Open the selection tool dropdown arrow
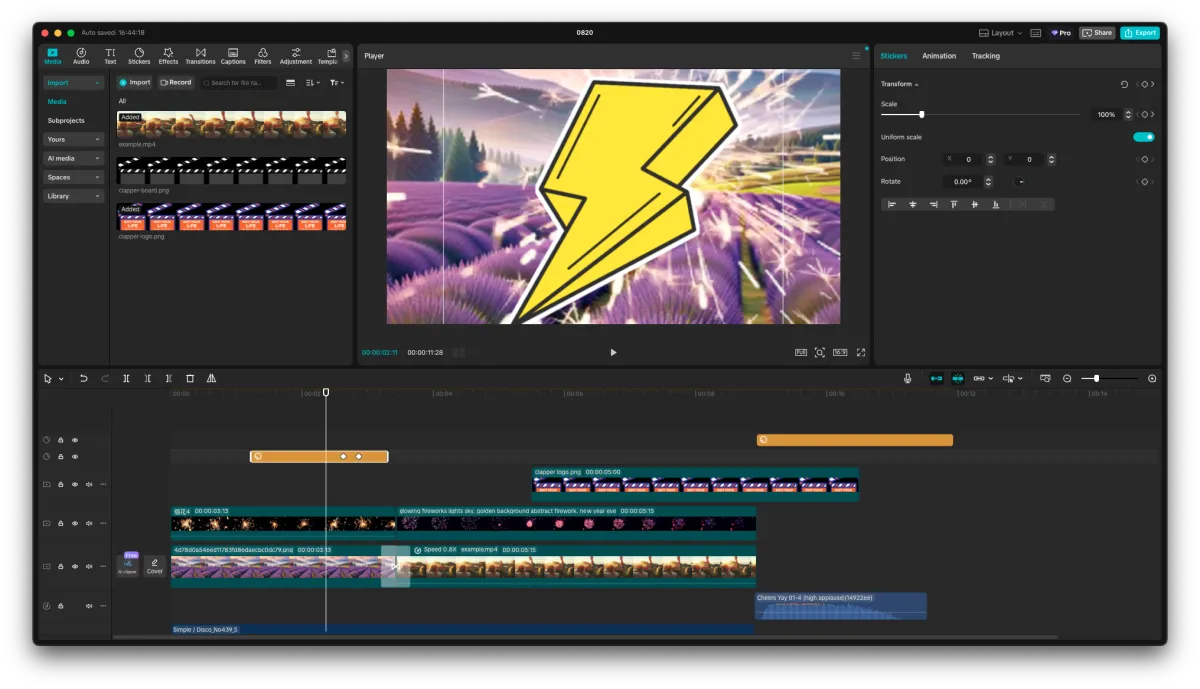This screenshot has width=1200, height=689. [x=61, y=379]
